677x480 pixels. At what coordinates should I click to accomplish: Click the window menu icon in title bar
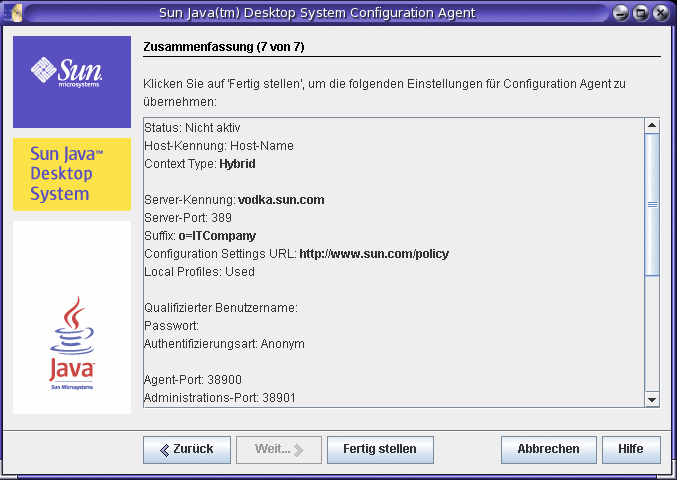click(13, 13)
